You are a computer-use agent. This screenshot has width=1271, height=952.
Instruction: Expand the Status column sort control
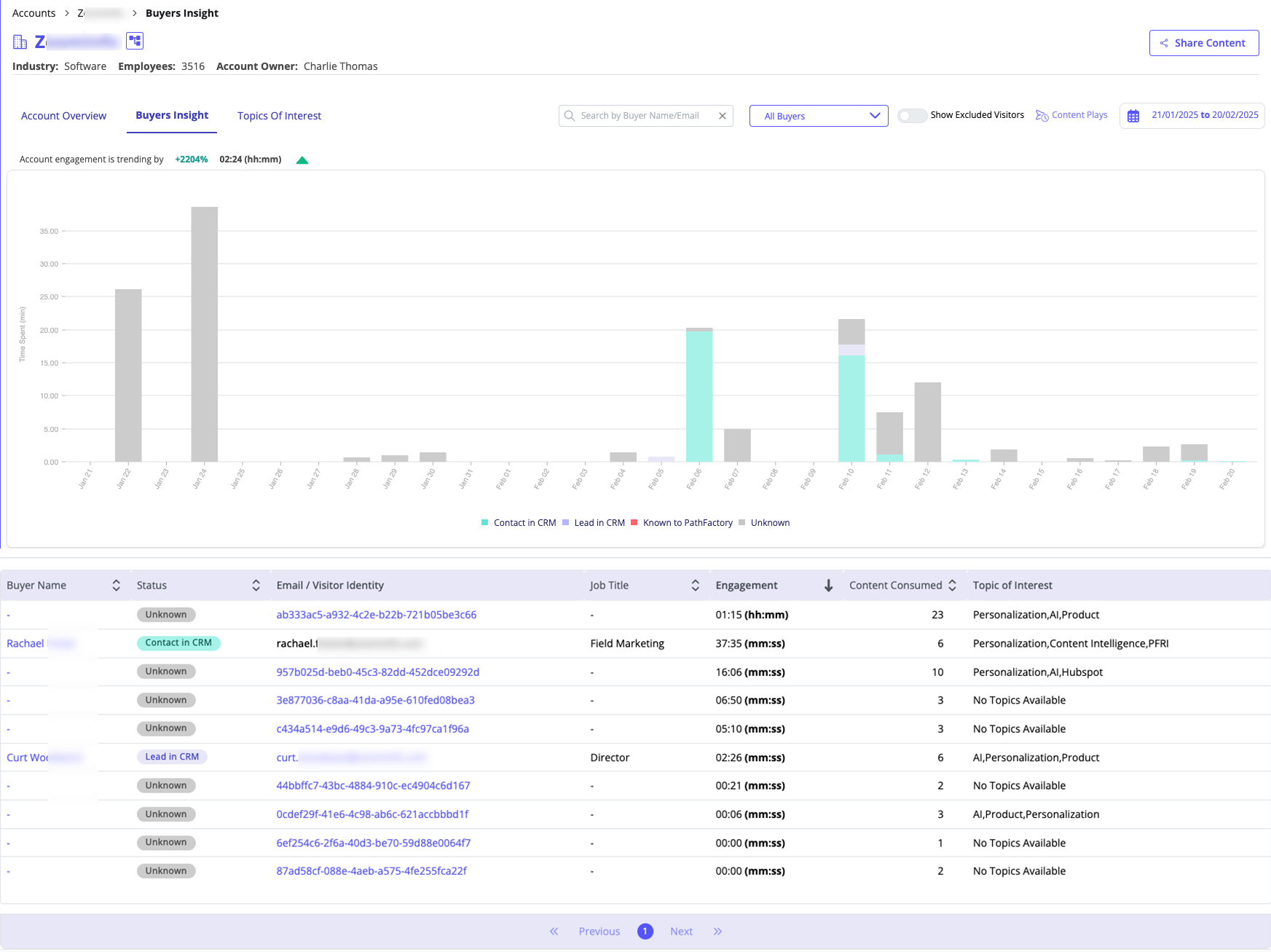point(256,586)
